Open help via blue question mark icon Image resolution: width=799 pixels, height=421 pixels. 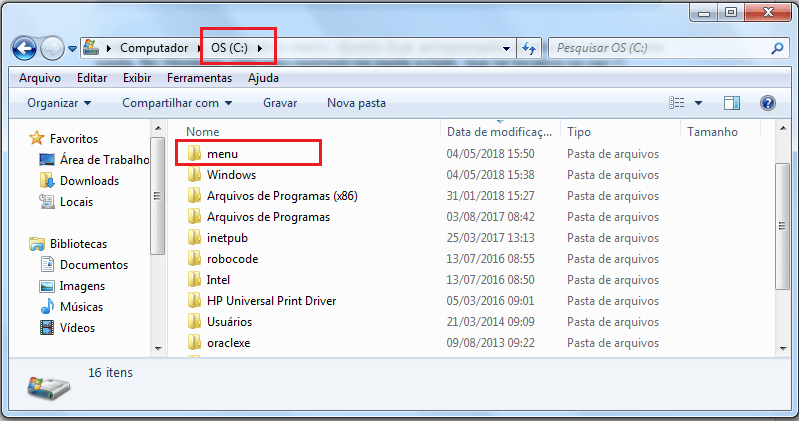768,103
